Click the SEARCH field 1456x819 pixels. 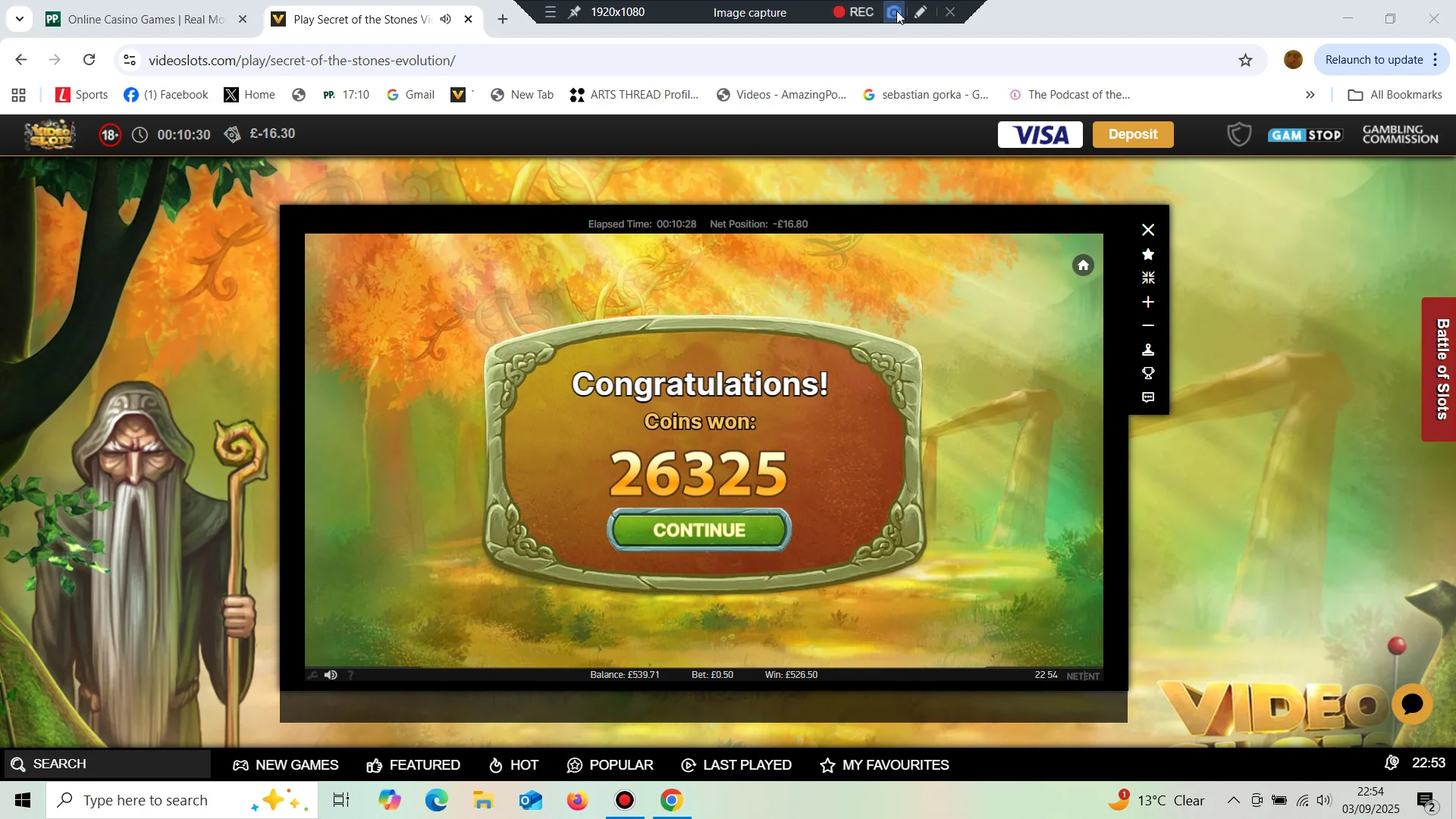click(x=107, y=764)
